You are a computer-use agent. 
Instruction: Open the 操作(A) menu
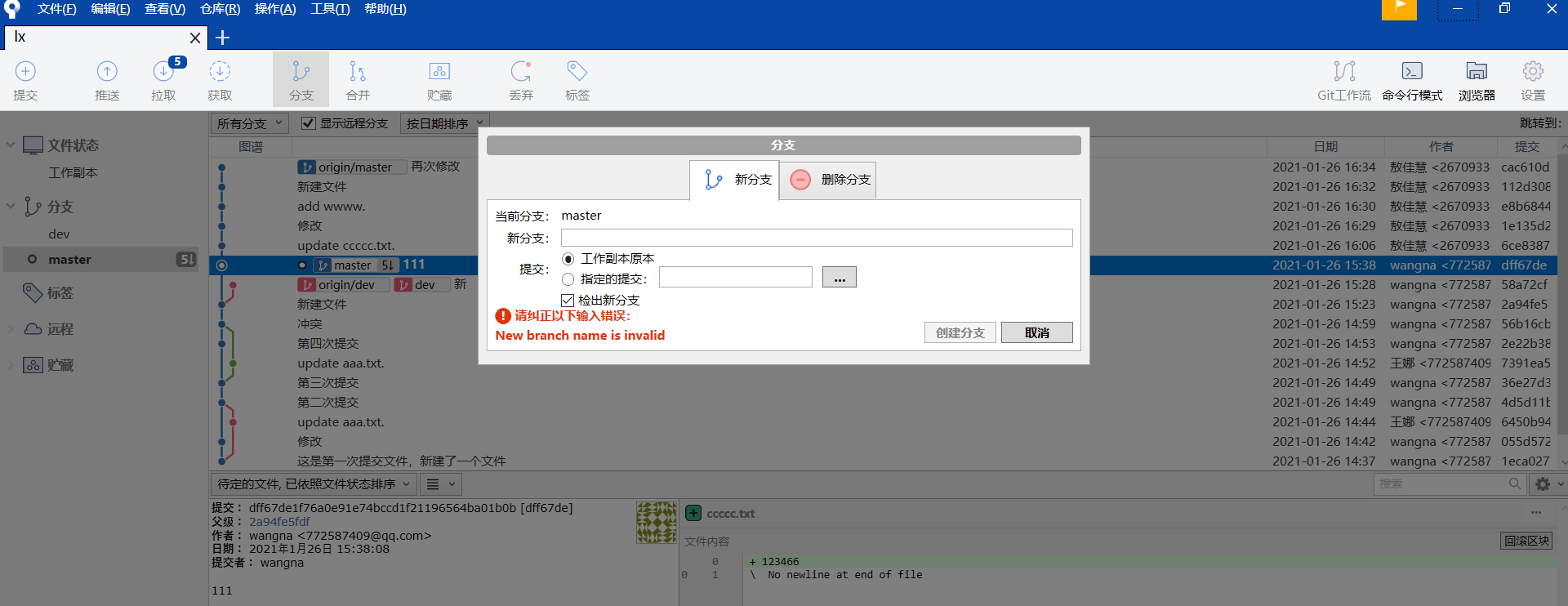point(275,9)
